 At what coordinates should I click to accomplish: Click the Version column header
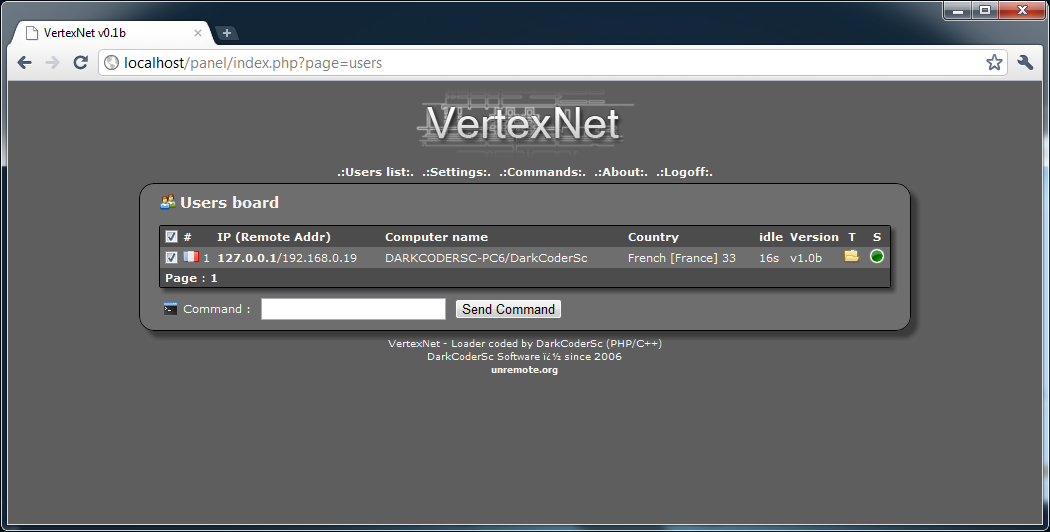point(814,237)
